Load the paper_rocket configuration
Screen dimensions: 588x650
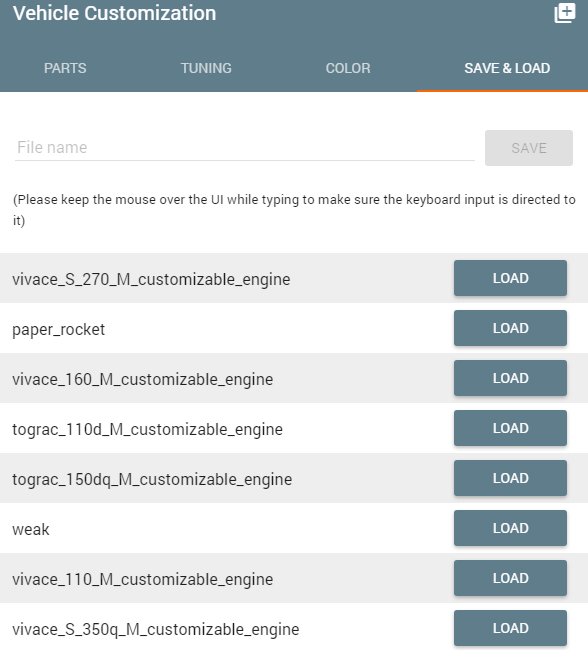pos(510,328)
